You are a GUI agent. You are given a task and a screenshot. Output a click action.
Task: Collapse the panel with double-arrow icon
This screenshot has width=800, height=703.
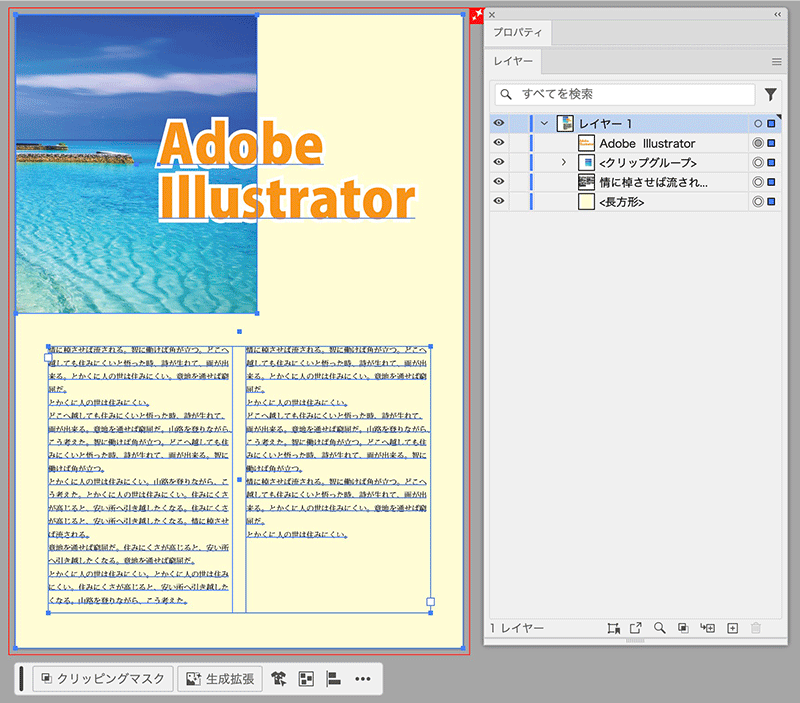(778, 14)
